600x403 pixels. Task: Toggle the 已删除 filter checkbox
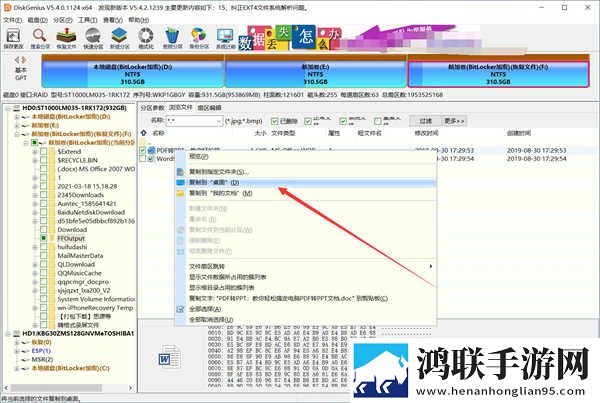click(x=274, y=121)
